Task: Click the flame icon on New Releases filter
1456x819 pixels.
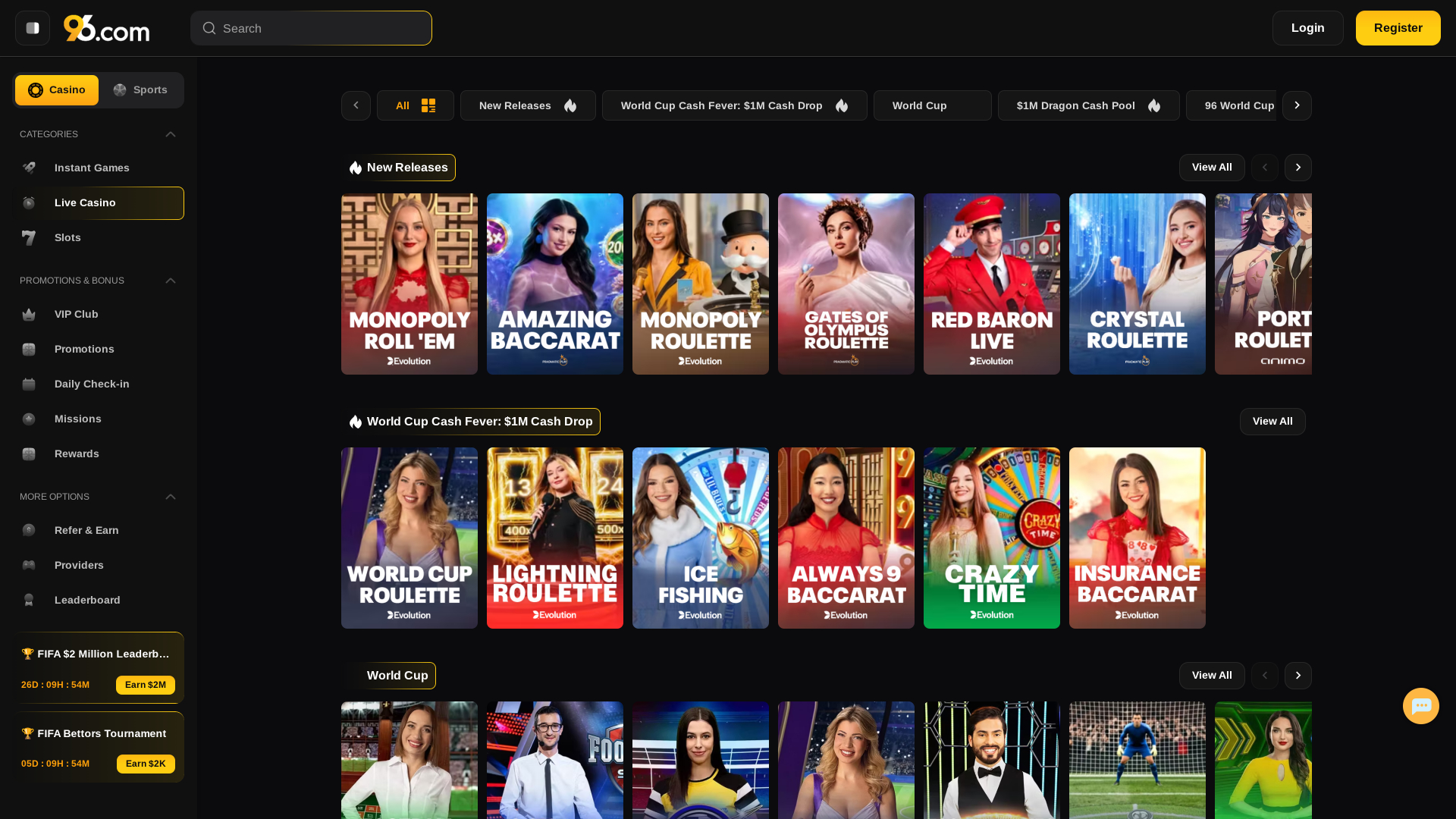Action: point(570,105)
